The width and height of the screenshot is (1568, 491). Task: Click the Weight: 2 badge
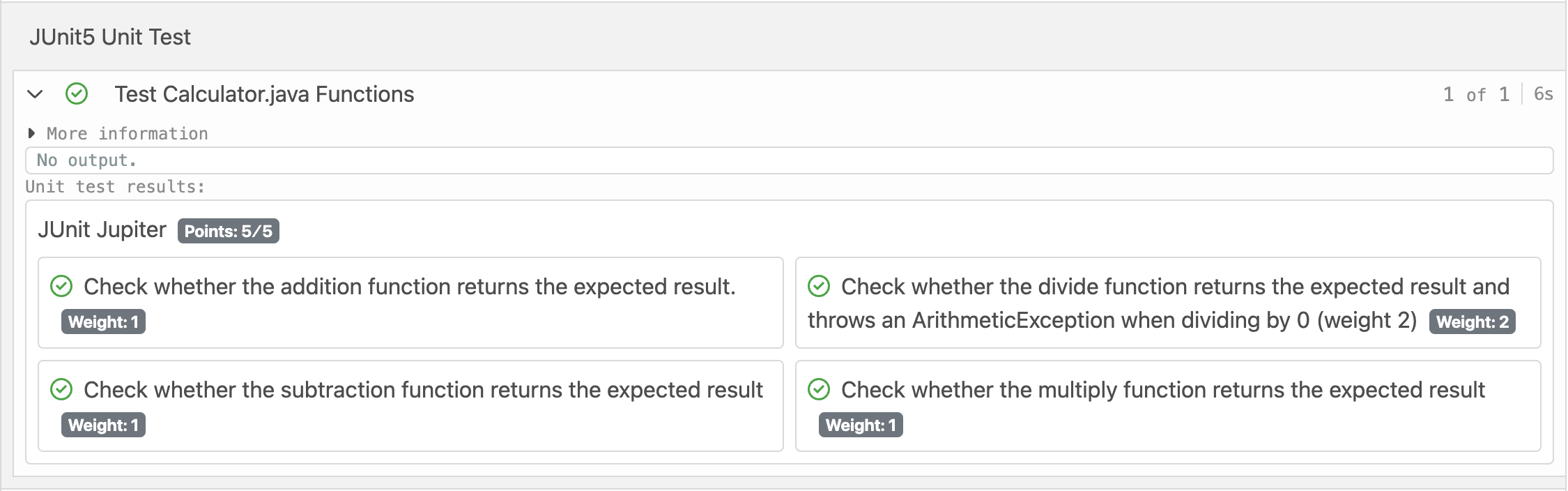point(1472,322)
